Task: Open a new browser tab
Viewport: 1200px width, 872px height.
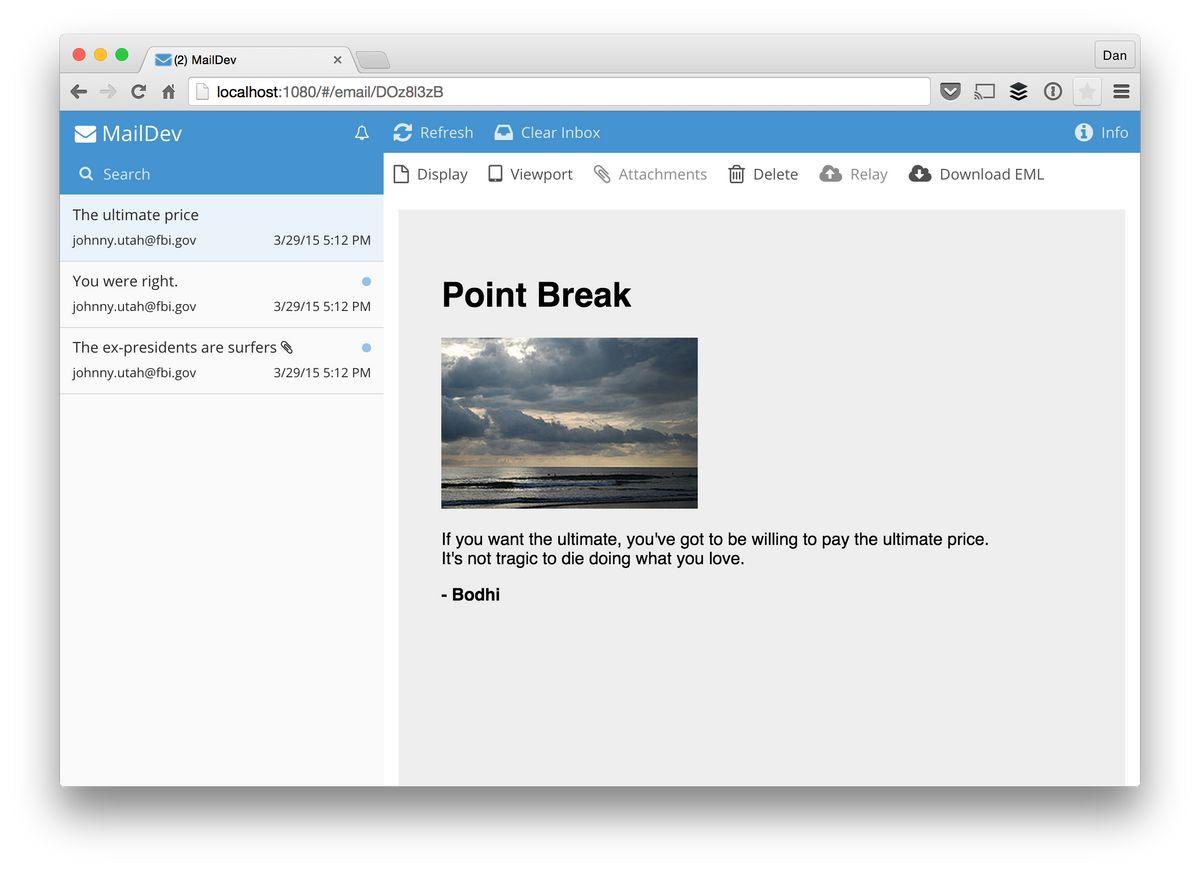Action: point(372,60)
